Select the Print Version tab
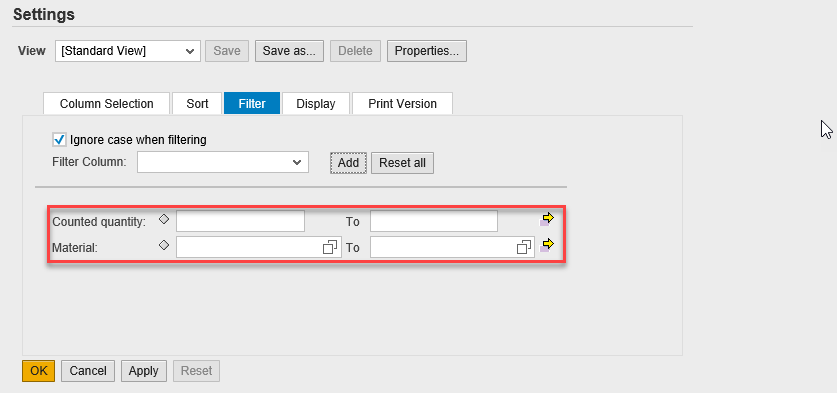 click(x=402, y=104)
